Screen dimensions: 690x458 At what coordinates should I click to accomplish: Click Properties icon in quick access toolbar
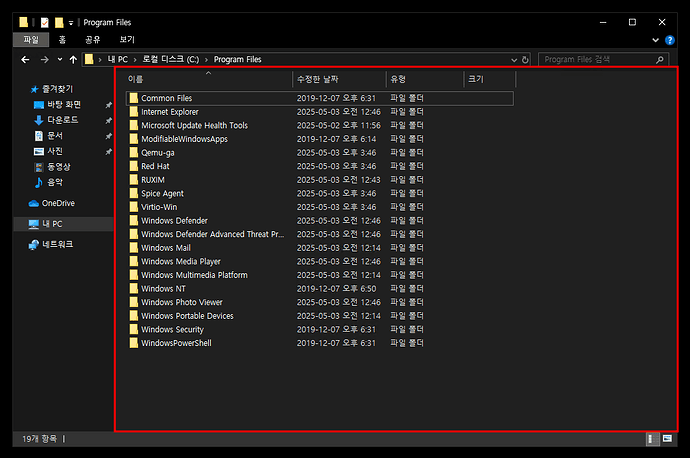pos(44,22)
